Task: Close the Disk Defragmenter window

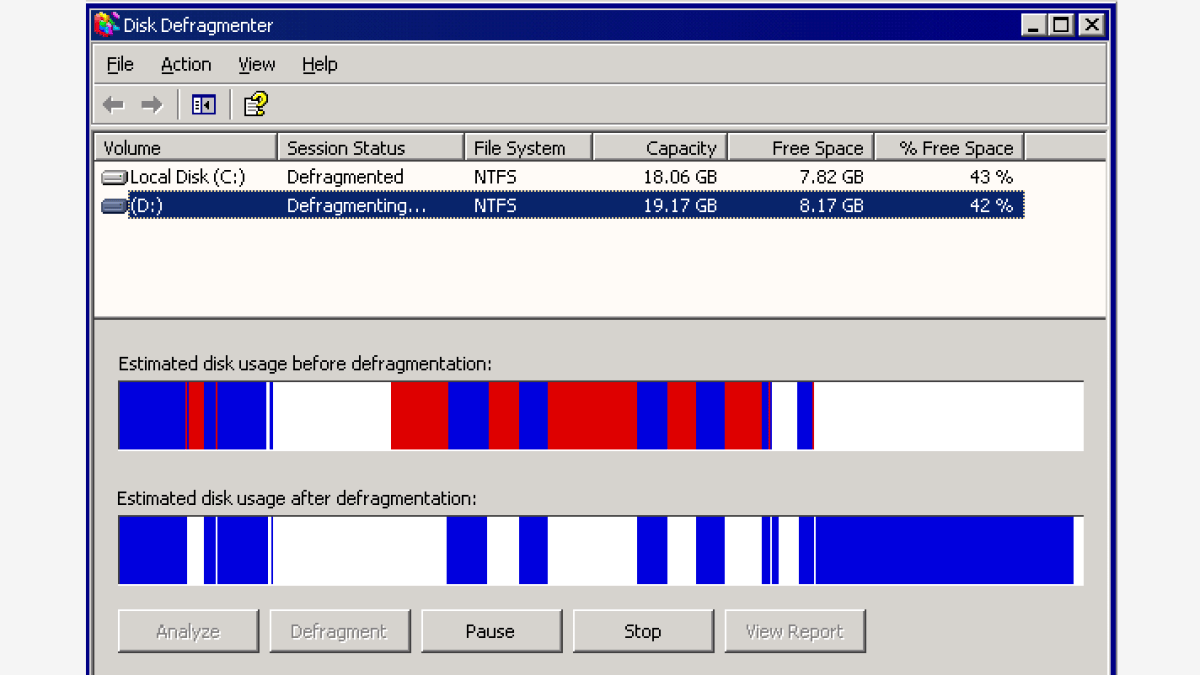Action: (x=1091, y=26)
